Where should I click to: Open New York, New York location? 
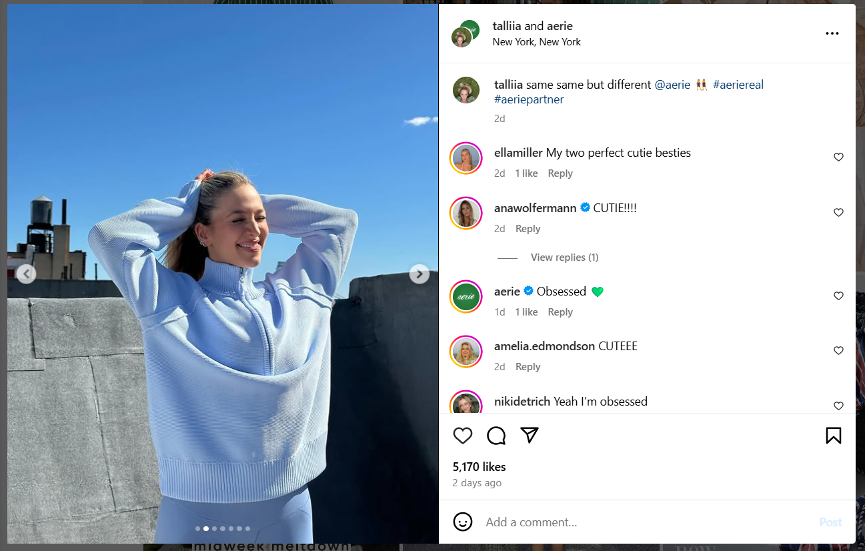pos(536,42)
